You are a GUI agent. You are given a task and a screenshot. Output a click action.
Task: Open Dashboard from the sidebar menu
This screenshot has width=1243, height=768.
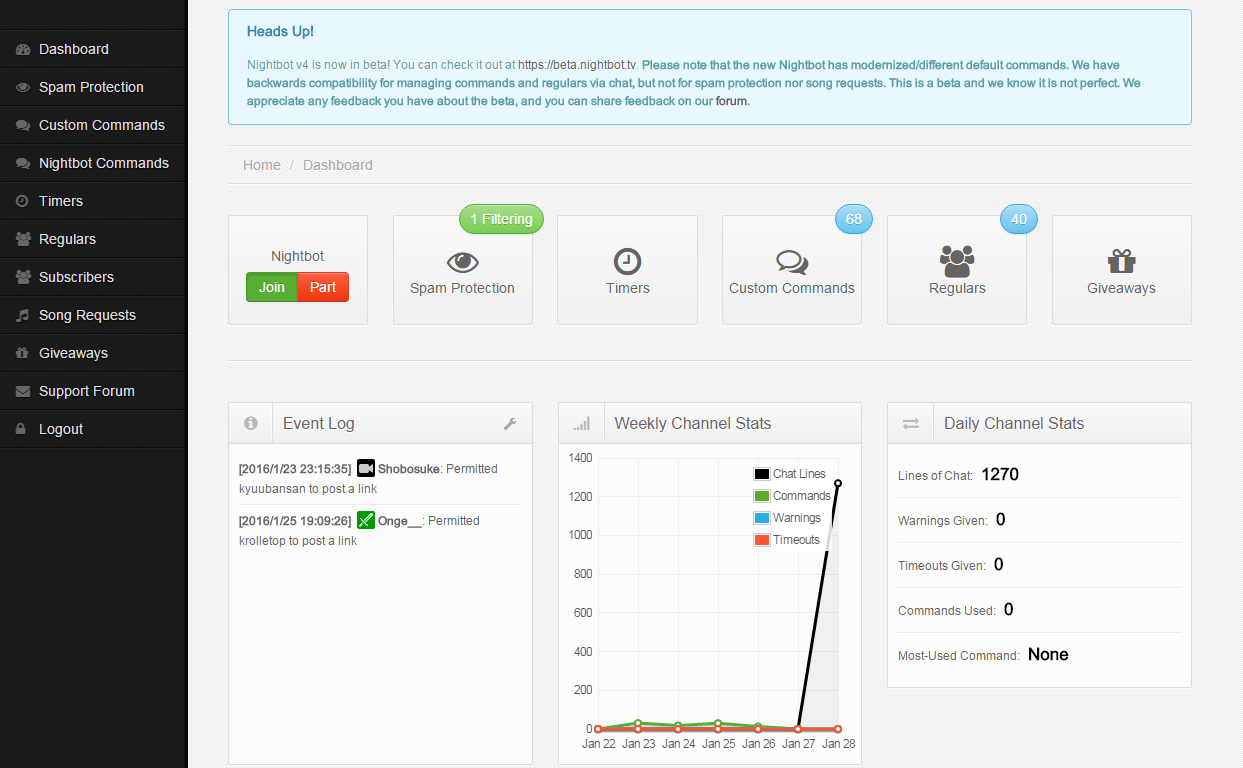coord(93,49)
